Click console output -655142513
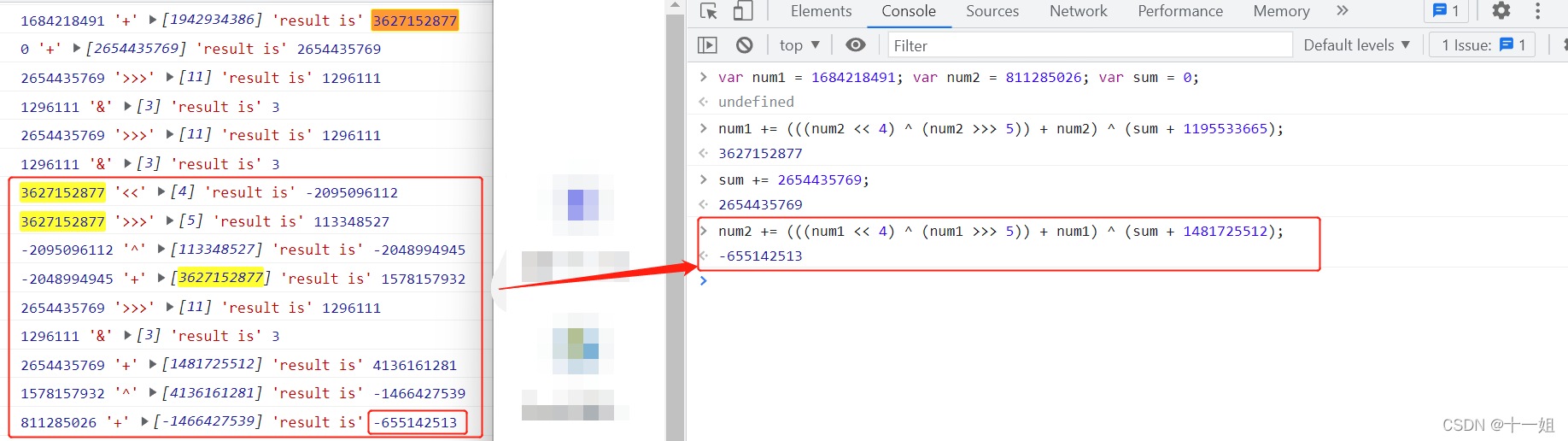The image size is (1568, 441). [x=760, y=256]
